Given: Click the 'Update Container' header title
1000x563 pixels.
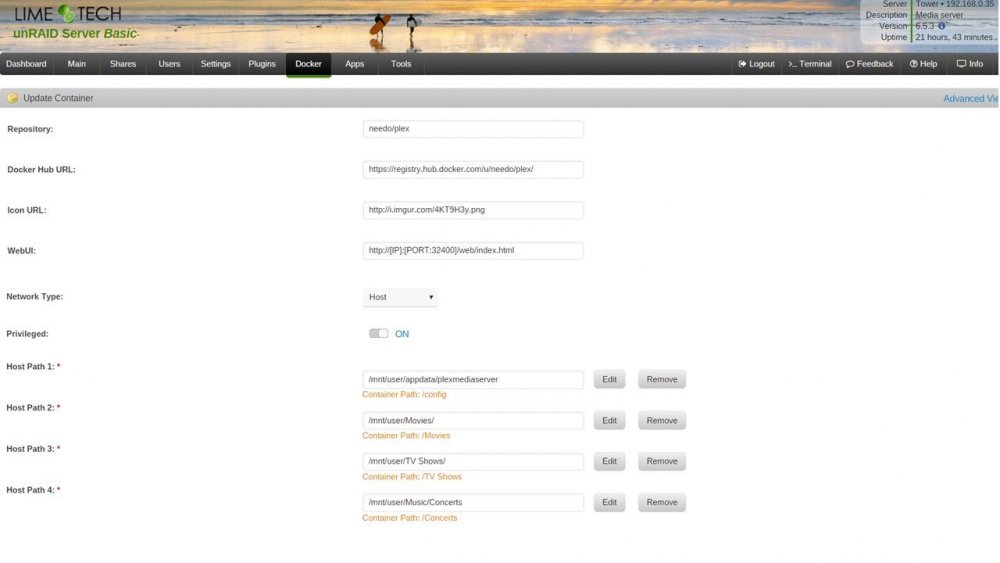Looking at the screenshot, I should [58, 98].
